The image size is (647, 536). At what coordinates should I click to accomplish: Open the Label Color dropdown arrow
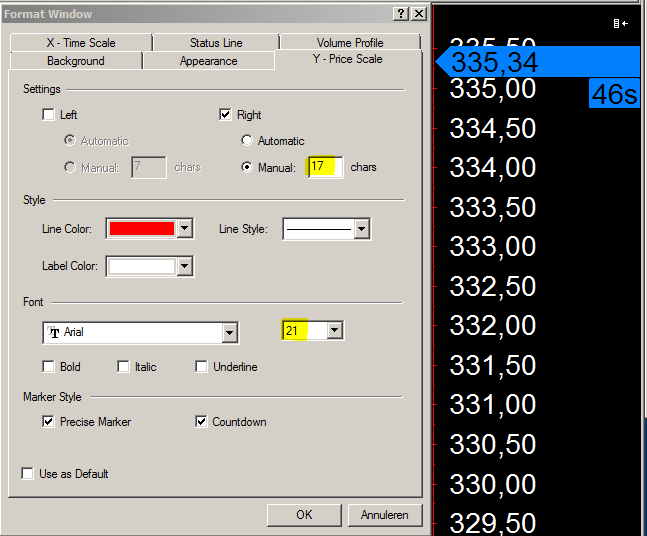point(184,266)
